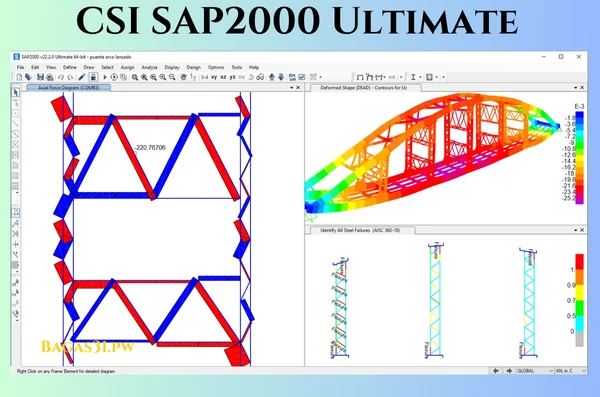The height and width of the screenshot is (397, 600).
Task: Click the I-section Steel Design icon
Action: pyautogui.click(x=413, y=77)
